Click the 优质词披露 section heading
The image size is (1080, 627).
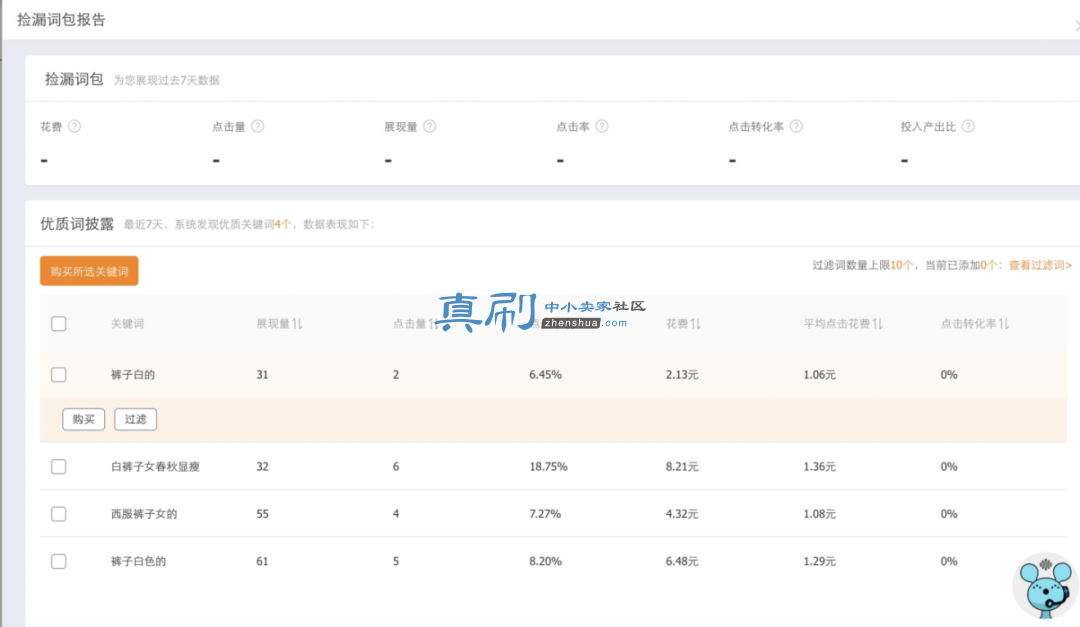coord(77,224)
